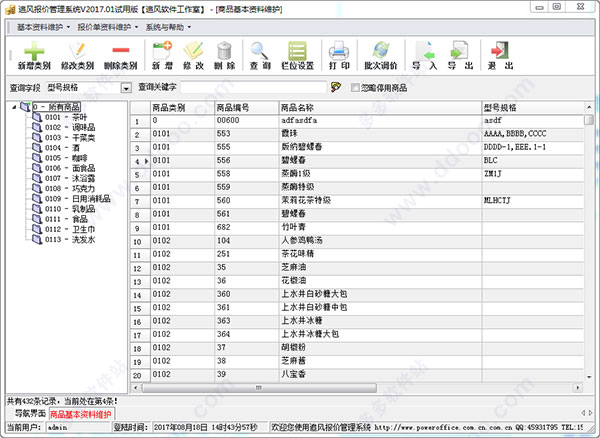Select tree category 0105 - 咖啡
The height and width of the screenshot is (438, 600).
[x=66, y=158]
